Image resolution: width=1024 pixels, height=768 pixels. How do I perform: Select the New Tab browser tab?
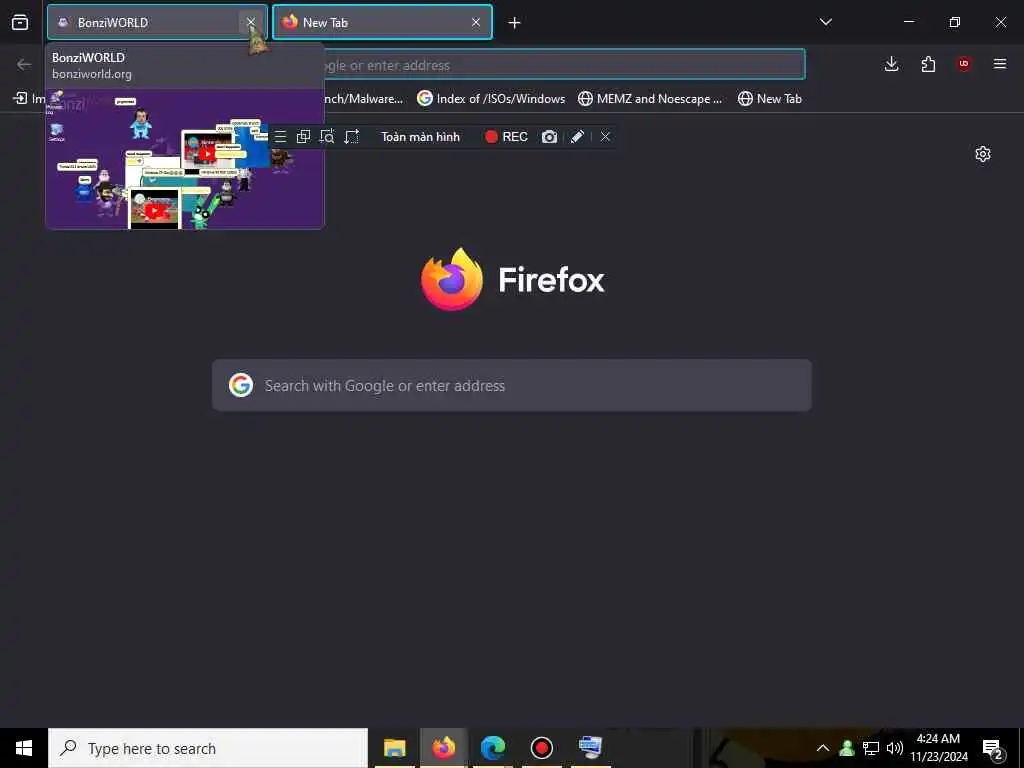coord(382,22)
